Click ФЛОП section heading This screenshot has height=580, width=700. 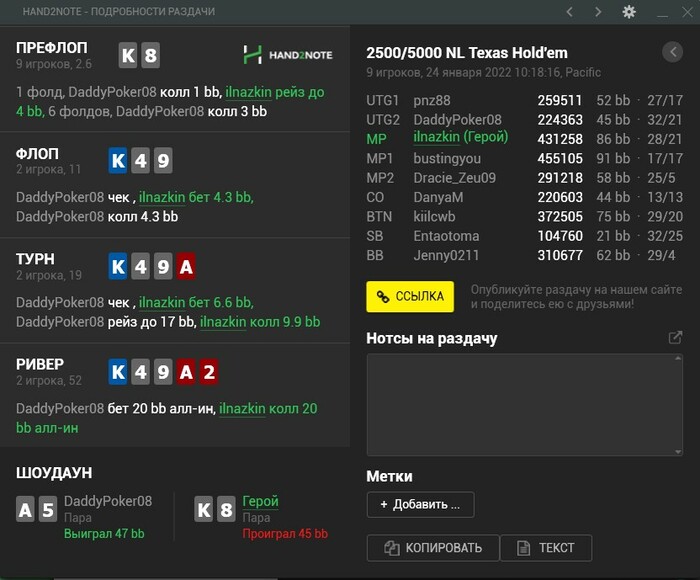pyautogui.click(x=38, y=154)
